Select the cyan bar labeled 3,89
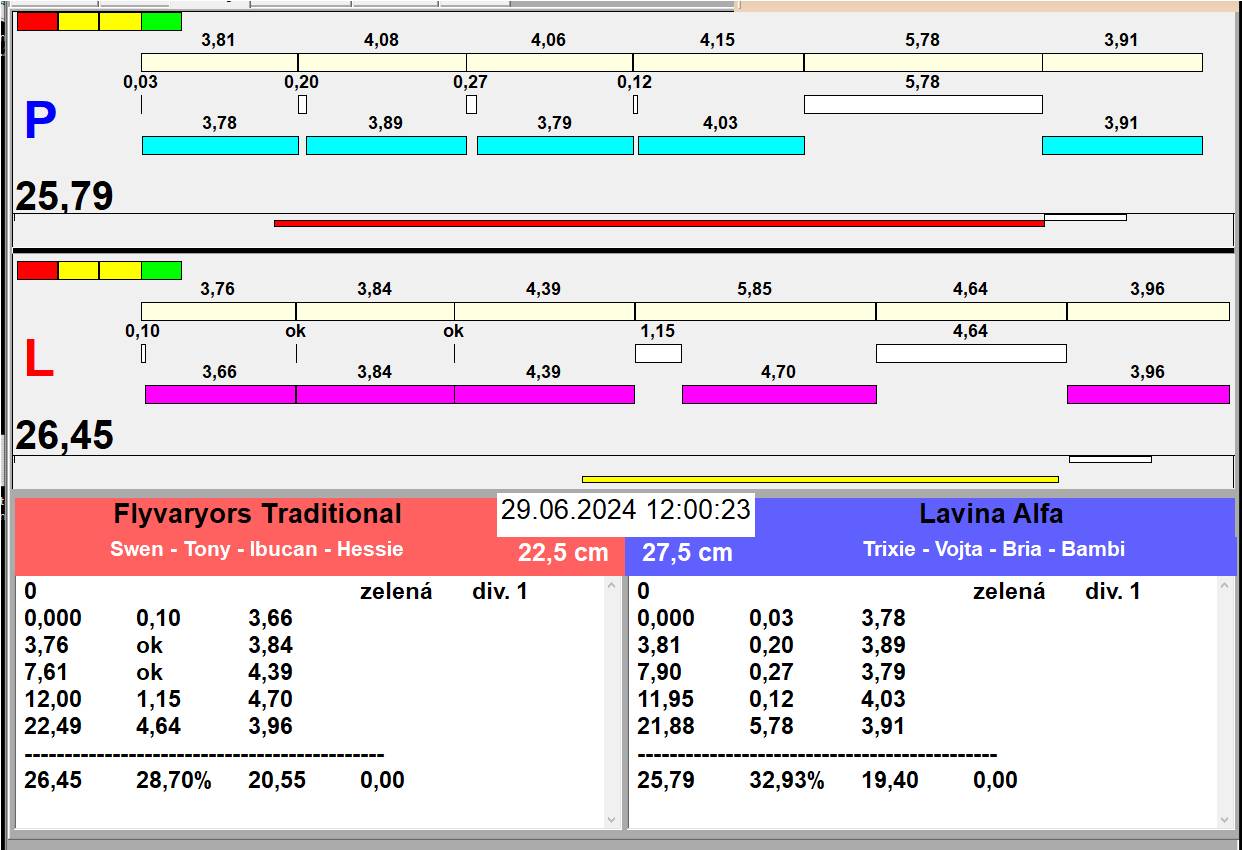The width and height of the screenshot is (1242, 850). (x=386, y=145)
